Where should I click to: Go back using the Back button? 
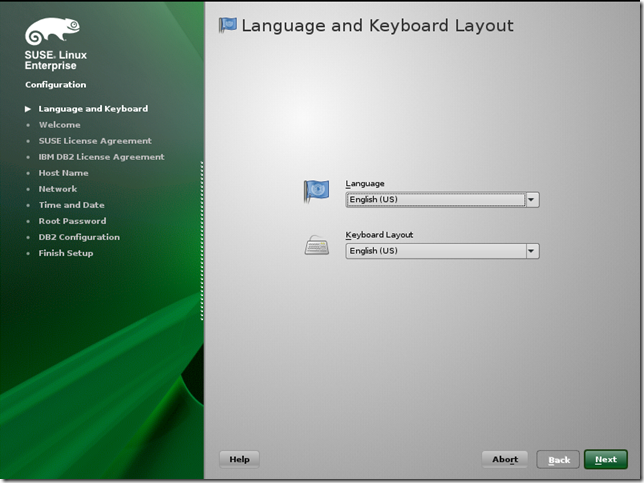pos(558,460)
